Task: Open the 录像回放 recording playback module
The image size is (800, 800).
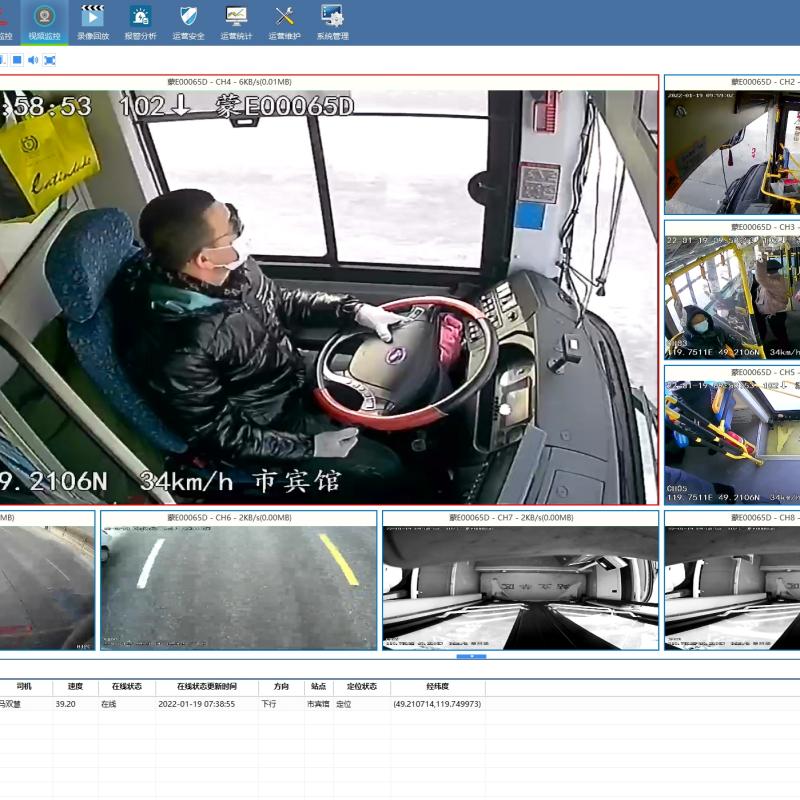Action: coord(92,22)
